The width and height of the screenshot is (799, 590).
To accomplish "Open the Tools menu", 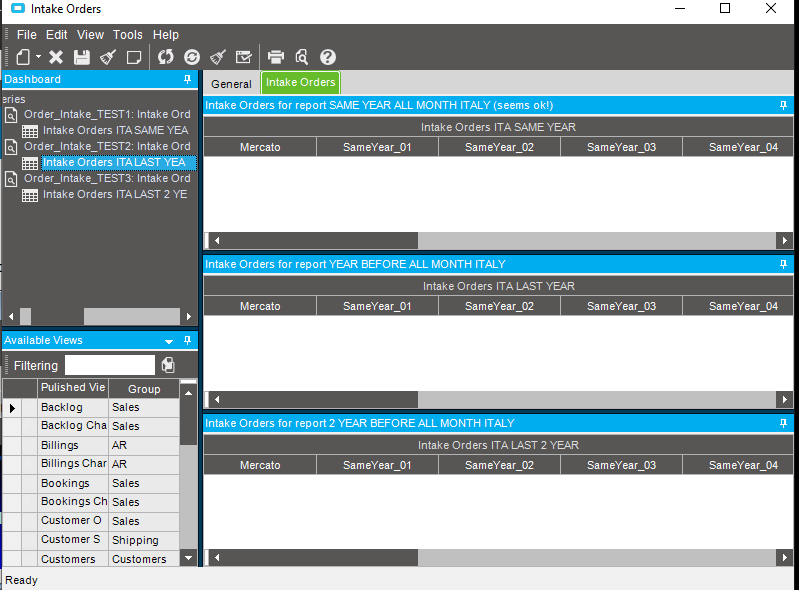I will tap(127, 35).
